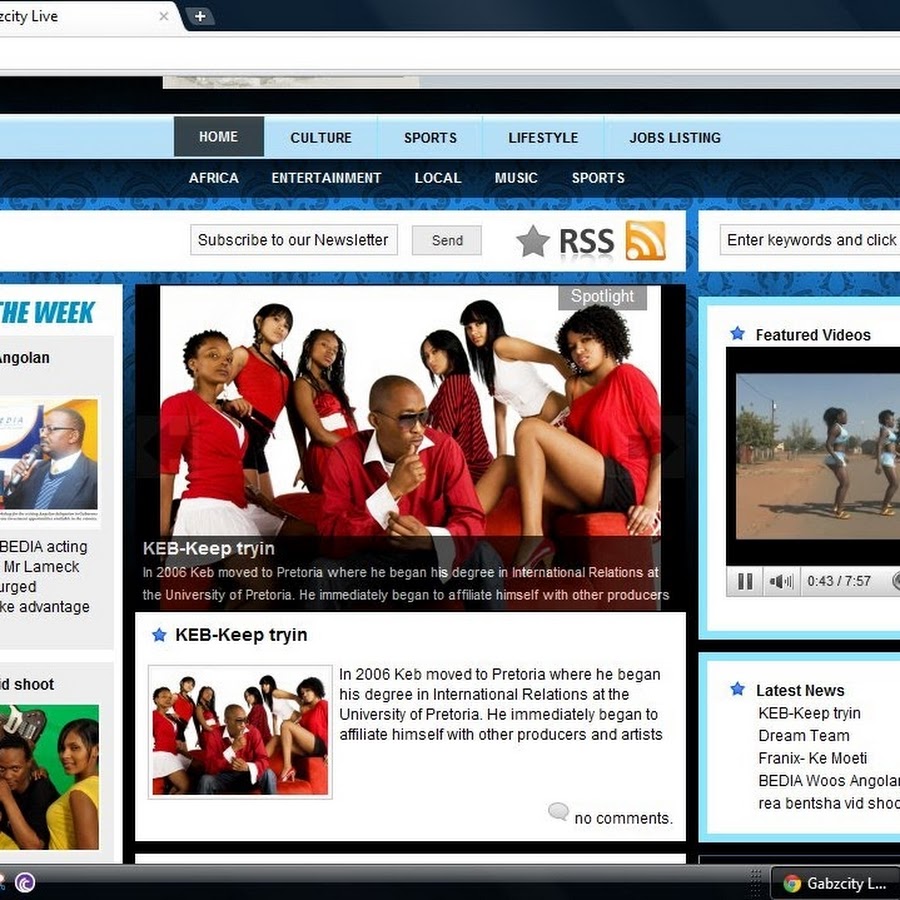Pause the featured video
900x900 pixels.
tap(745, 581)
